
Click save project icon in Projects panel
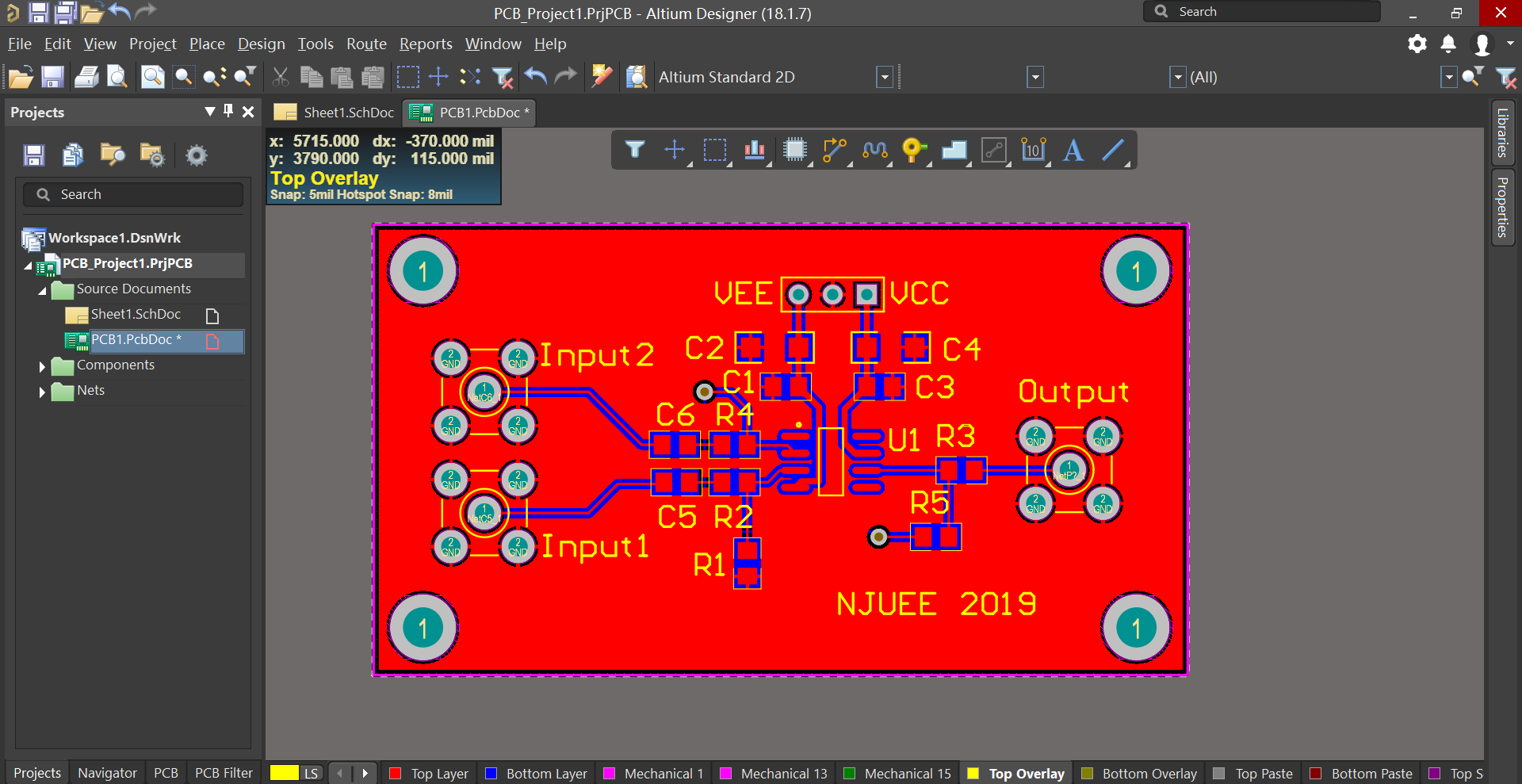coord(34,155)
